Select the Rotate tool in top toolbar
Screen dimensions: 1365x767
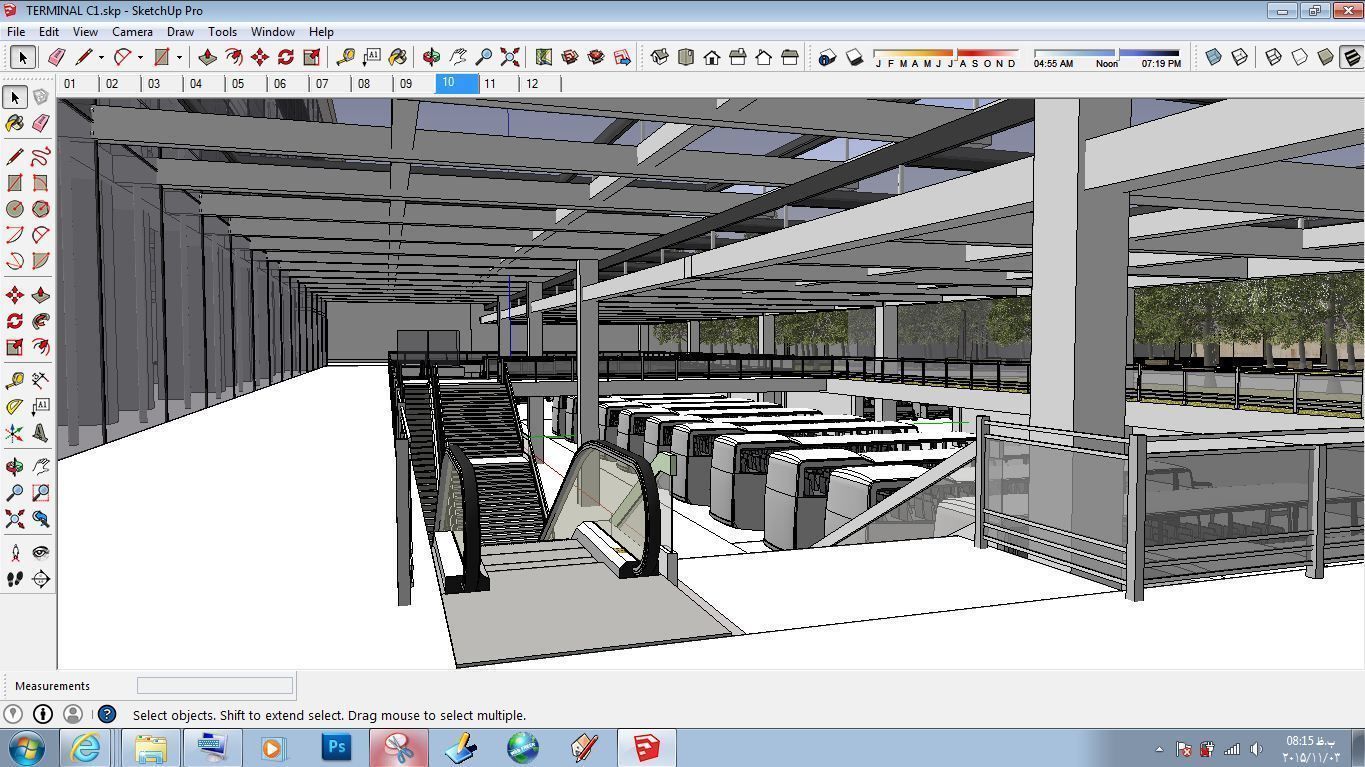click(286, 58)
